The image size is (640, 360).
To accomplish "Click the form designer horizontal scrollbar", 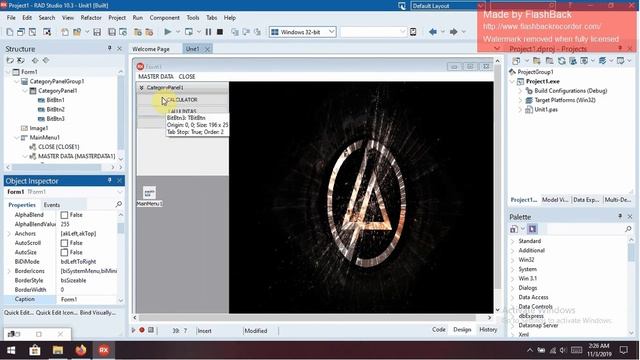I will 312,317.
